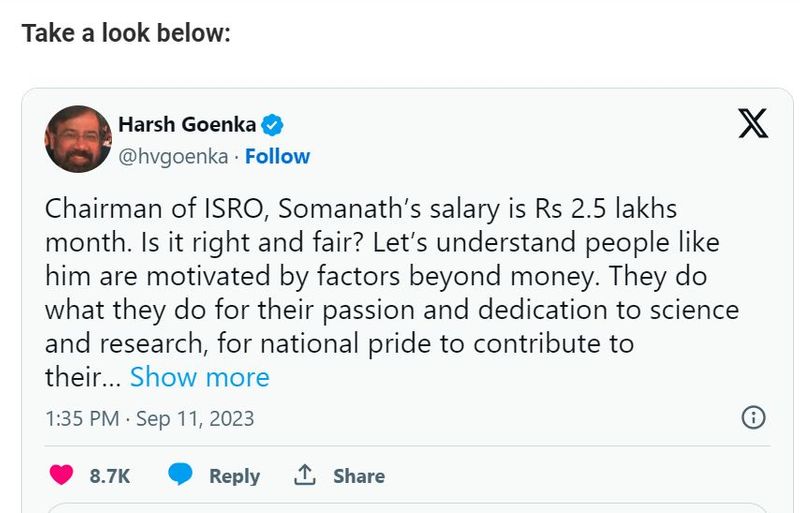Open the tweet info circle icon
The height and width of the screenshot is (513, 800).
click(x=753, y=417)
